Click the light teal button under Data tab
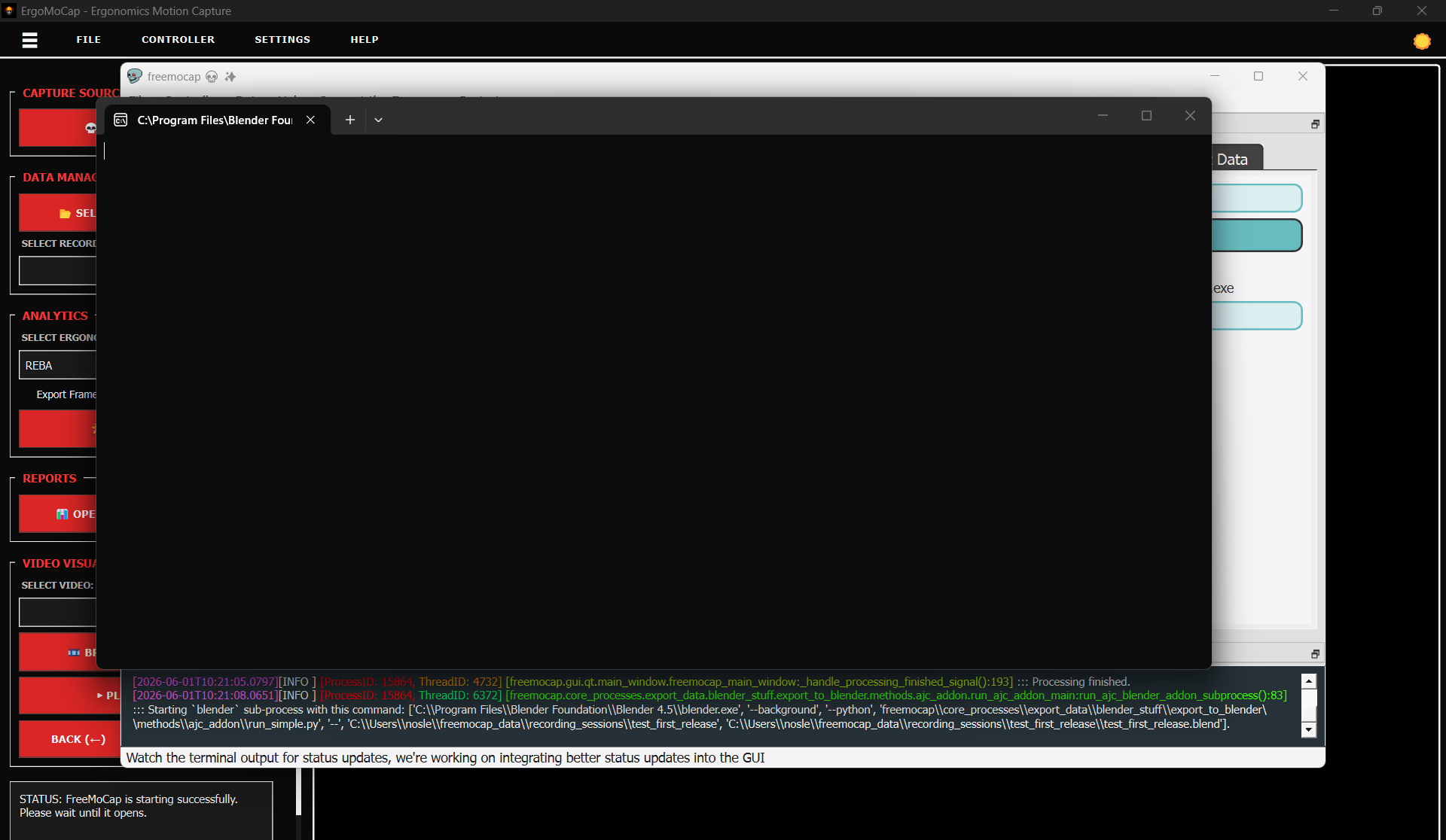1446x840 pixels. coord(1257,198)
